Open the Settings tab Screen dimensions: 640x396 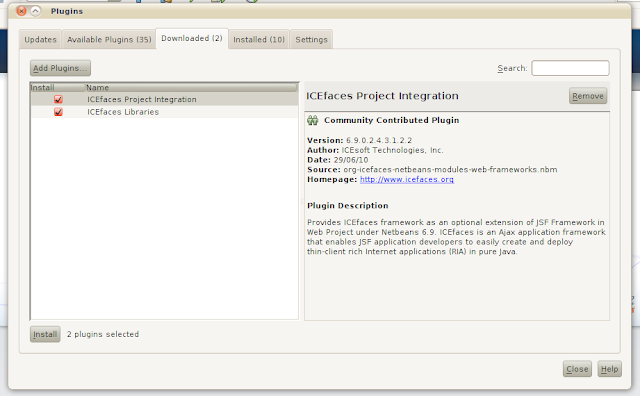click(311, 40)
